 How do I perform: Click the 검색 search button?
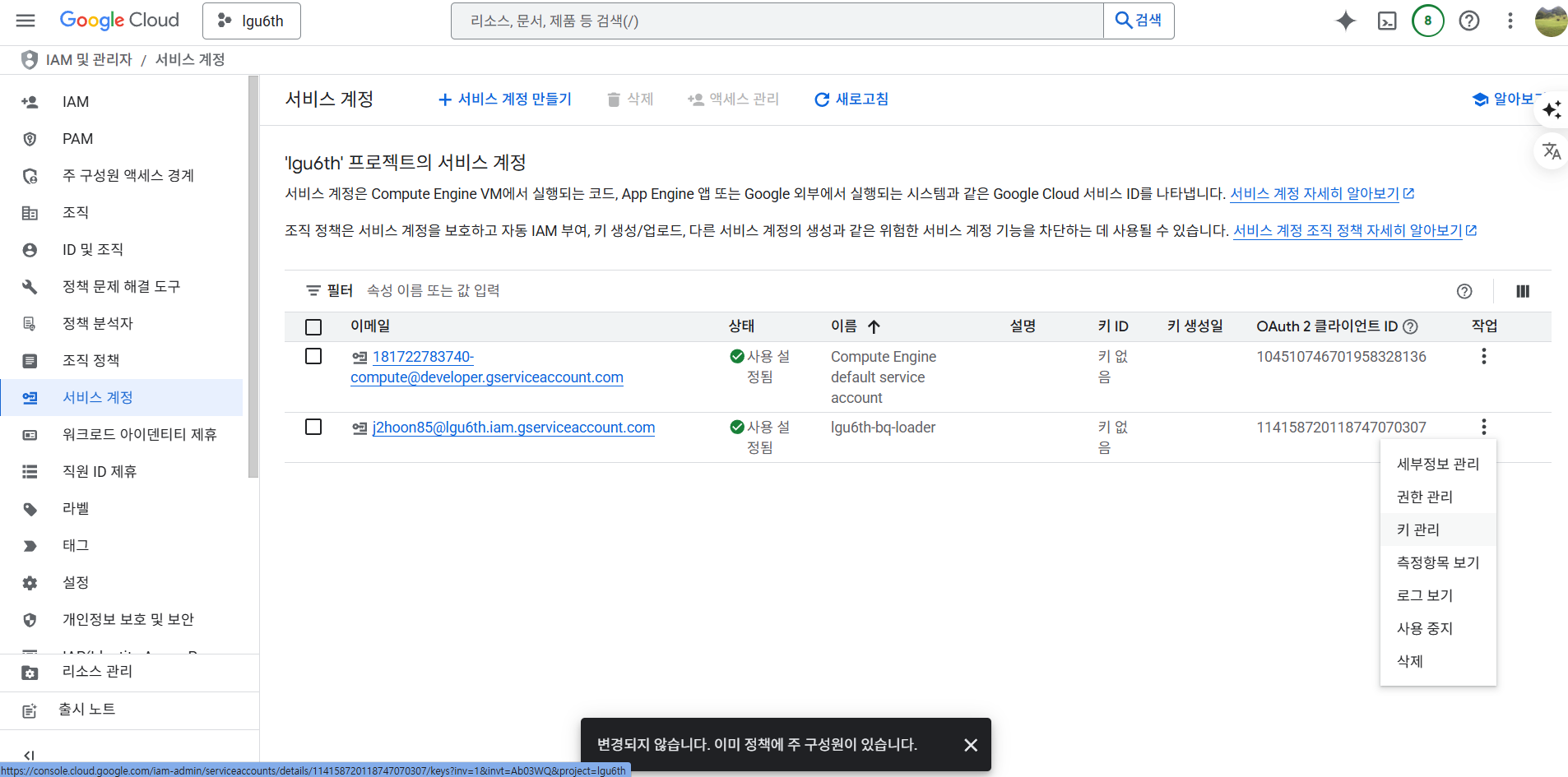(1139, 21)
